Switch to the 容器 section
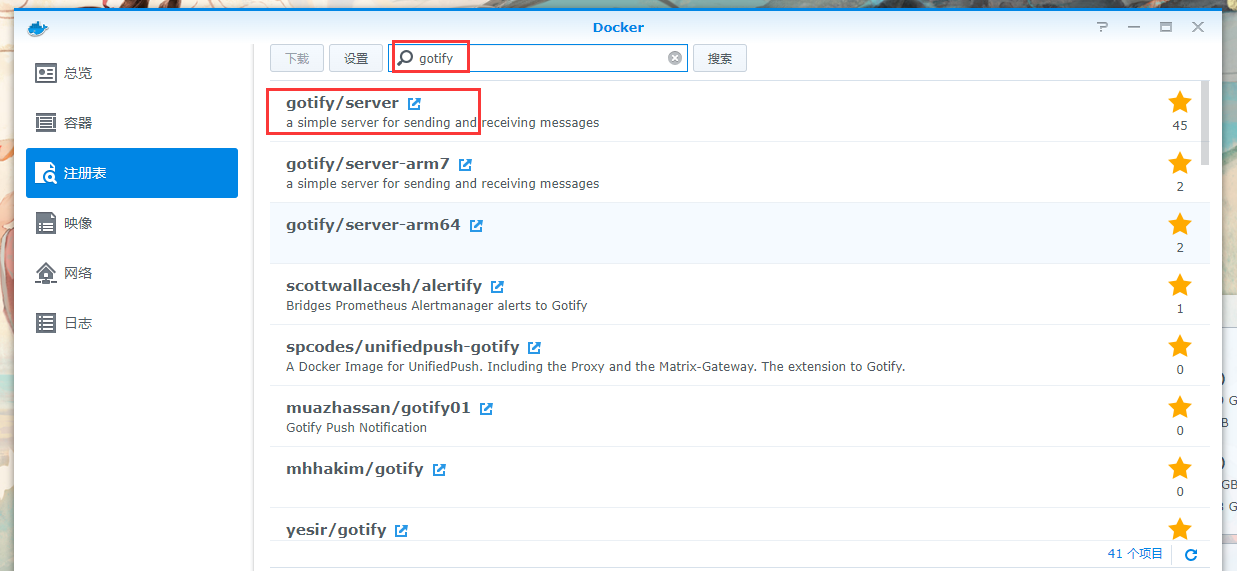The width and height of the screenshot is (1237, 571). click(132, 123)
